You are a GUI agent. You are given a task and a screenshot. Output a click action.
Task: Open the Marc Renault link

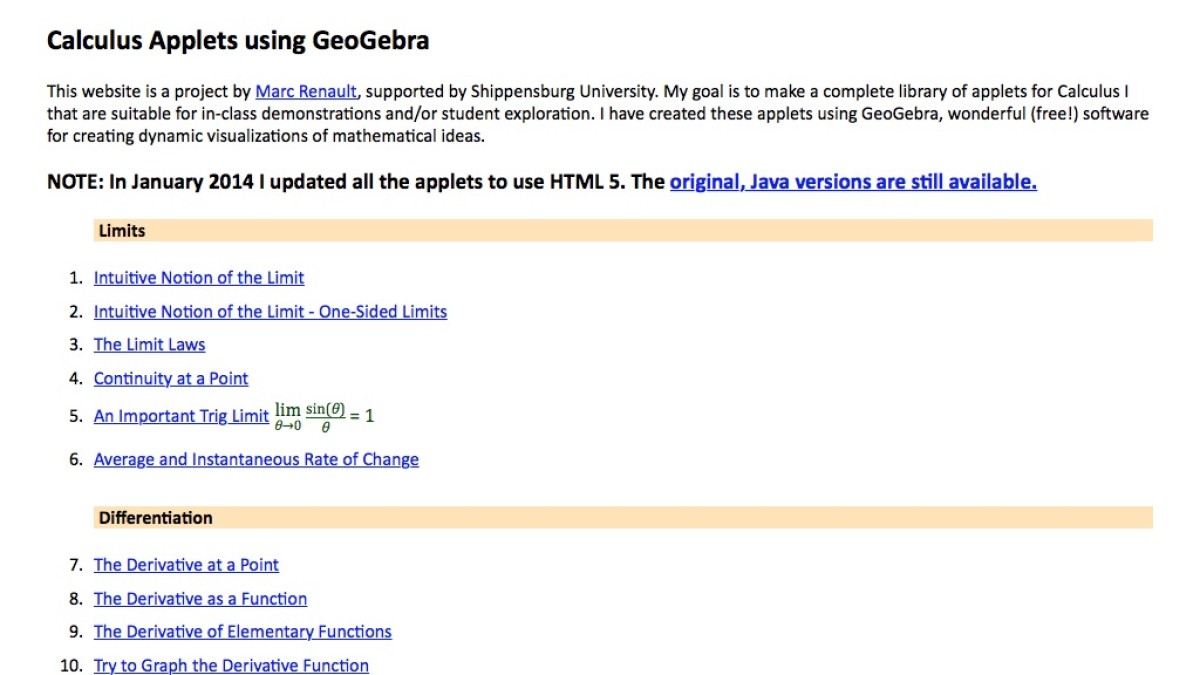pos(305,90)
